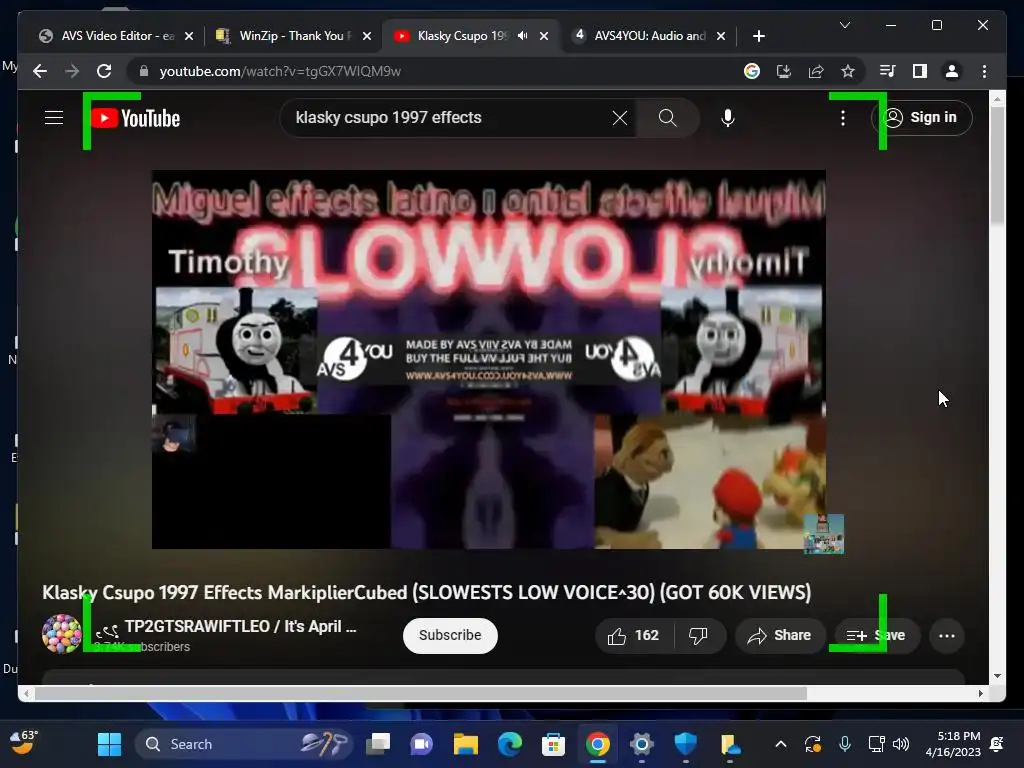The image size is (1024, 768).
Task: Toggle Chrome side panel
Action: [x=920, y=71]
